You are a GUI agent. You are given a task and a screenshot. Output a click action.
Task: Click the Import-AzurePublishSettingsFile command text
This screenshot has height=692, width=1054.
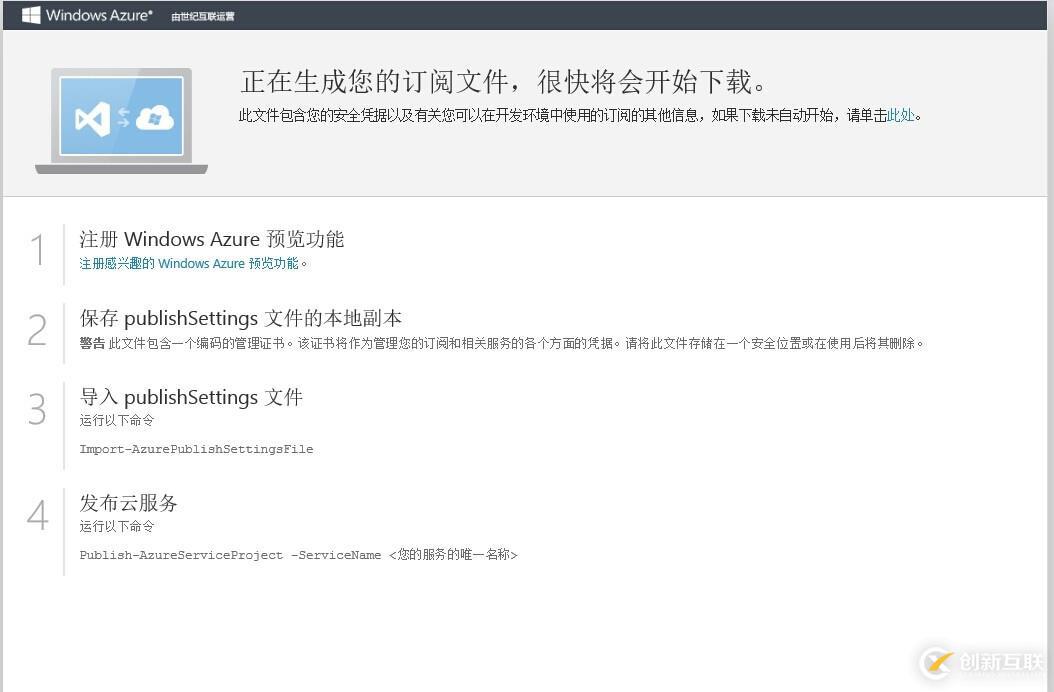pos(196,449)
